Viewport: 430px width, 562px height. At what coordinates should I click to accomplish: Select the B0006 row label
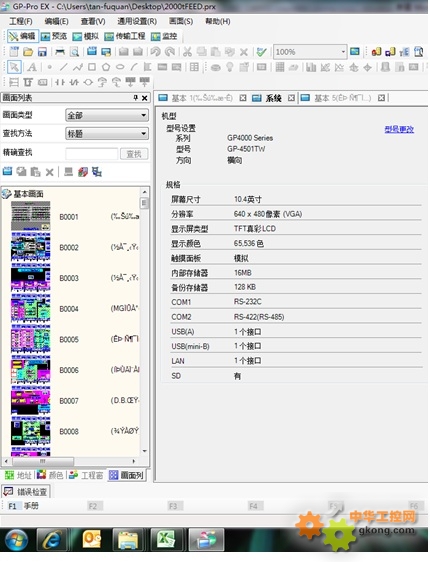click(x=69, y=370)
